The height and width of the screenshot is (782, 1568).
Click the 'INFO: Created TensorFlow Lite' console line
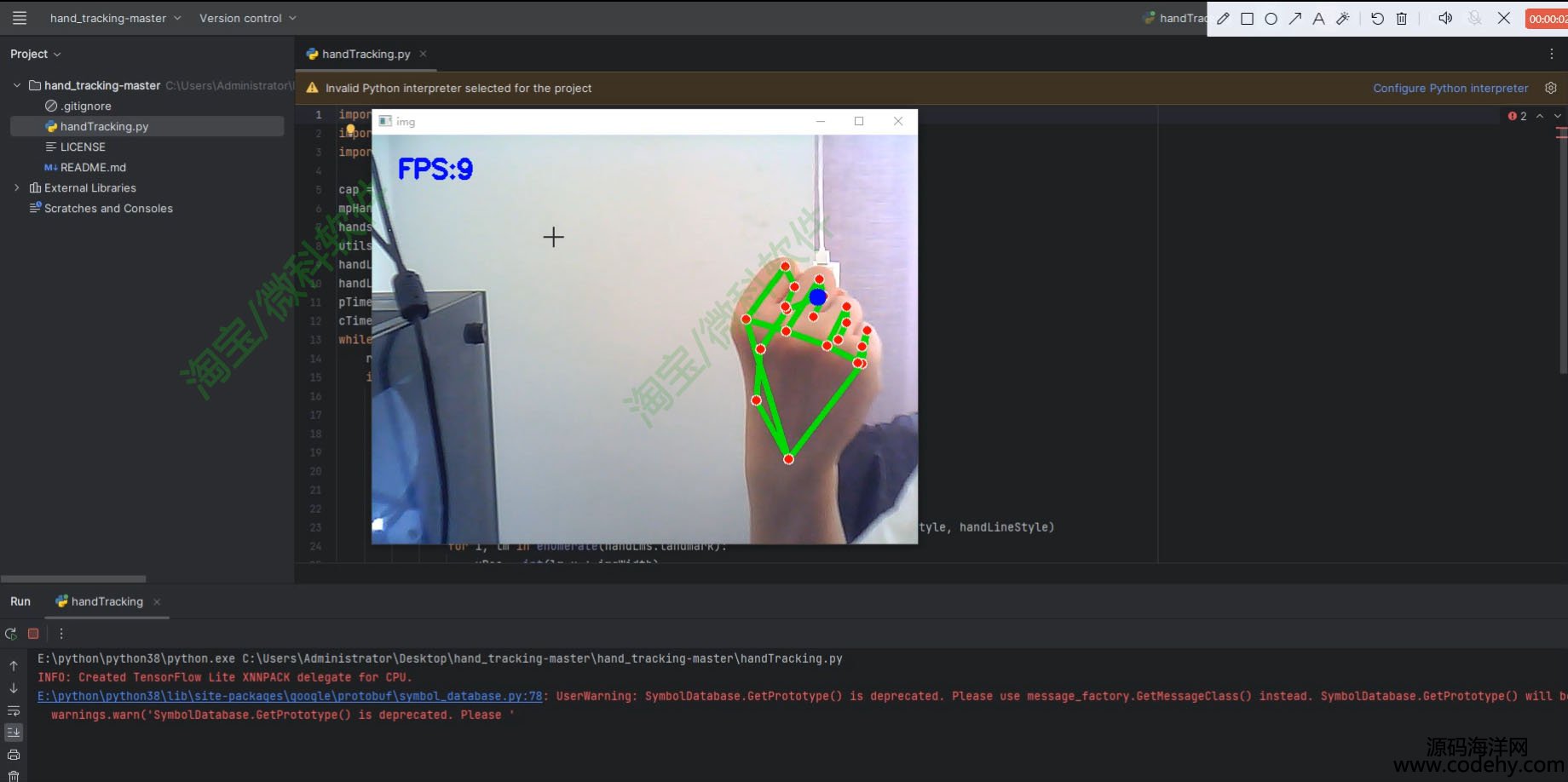(x=225, y=677)
